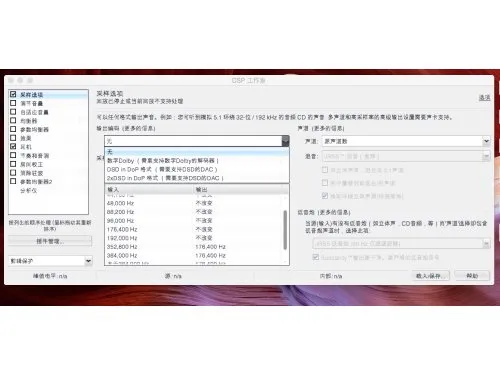500x375 pixels.
Task: Open 更多的信息 link beside 输出编码
Action: click(x=138, y=128)
